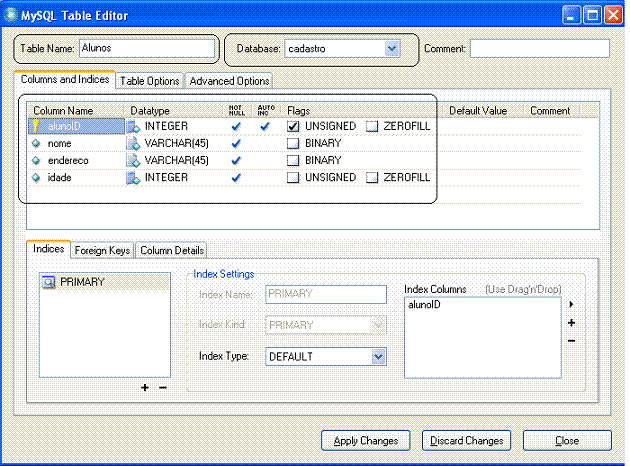Open the Index Kind dropdown
Screen dimensions: 630x466
click(378, 325)
